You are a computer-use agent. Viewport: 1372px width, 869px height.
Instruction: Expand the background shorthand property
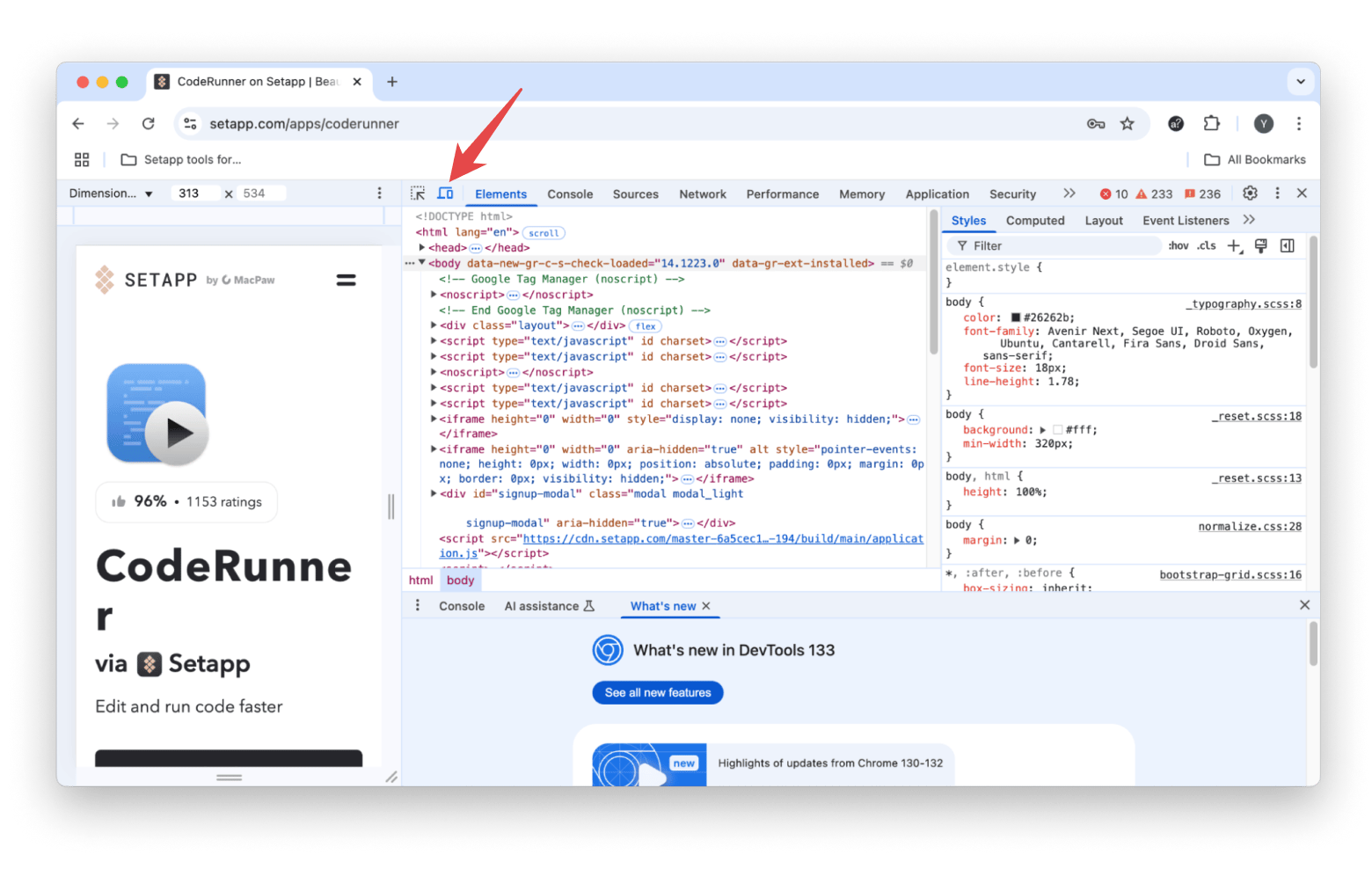1043,430
